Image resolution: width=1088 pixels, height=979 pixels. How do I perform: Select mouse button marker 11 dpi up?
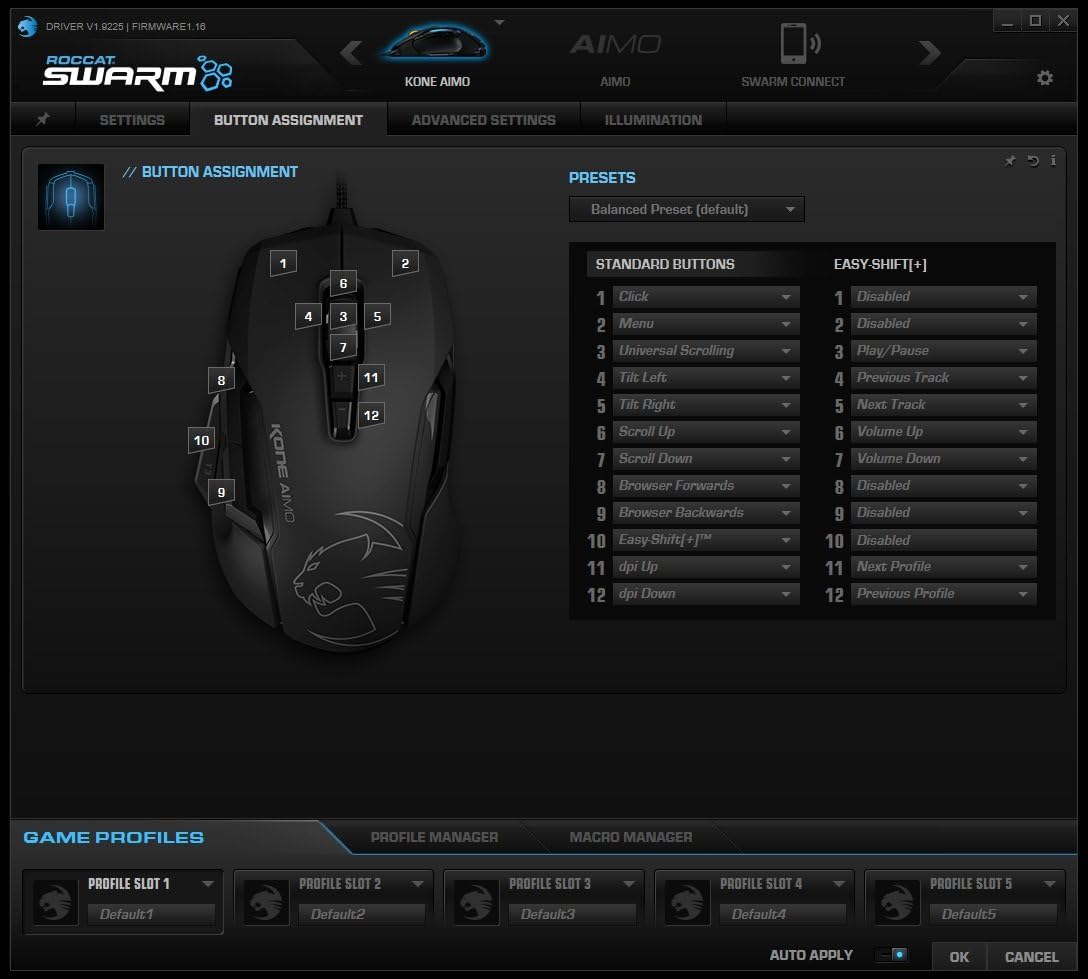371,377
